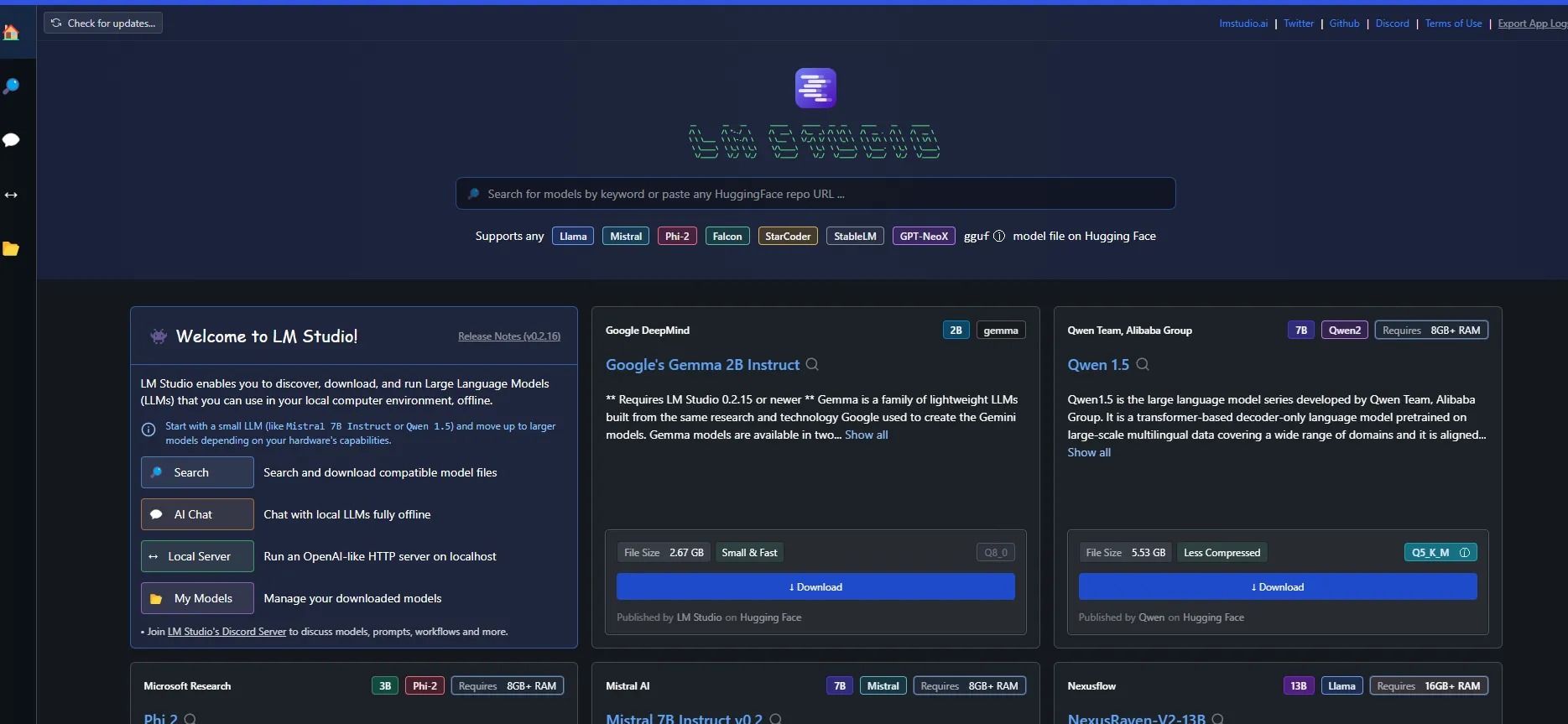
Task: Click 'Qwen Team, Alibaba Group' publisher text
Action: click(x=1129, y=331)
